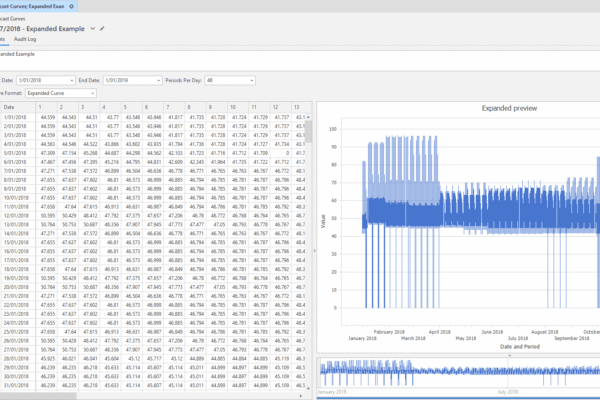
Task: Click the Expanded preview chart title
Action: tap(509, 108)
